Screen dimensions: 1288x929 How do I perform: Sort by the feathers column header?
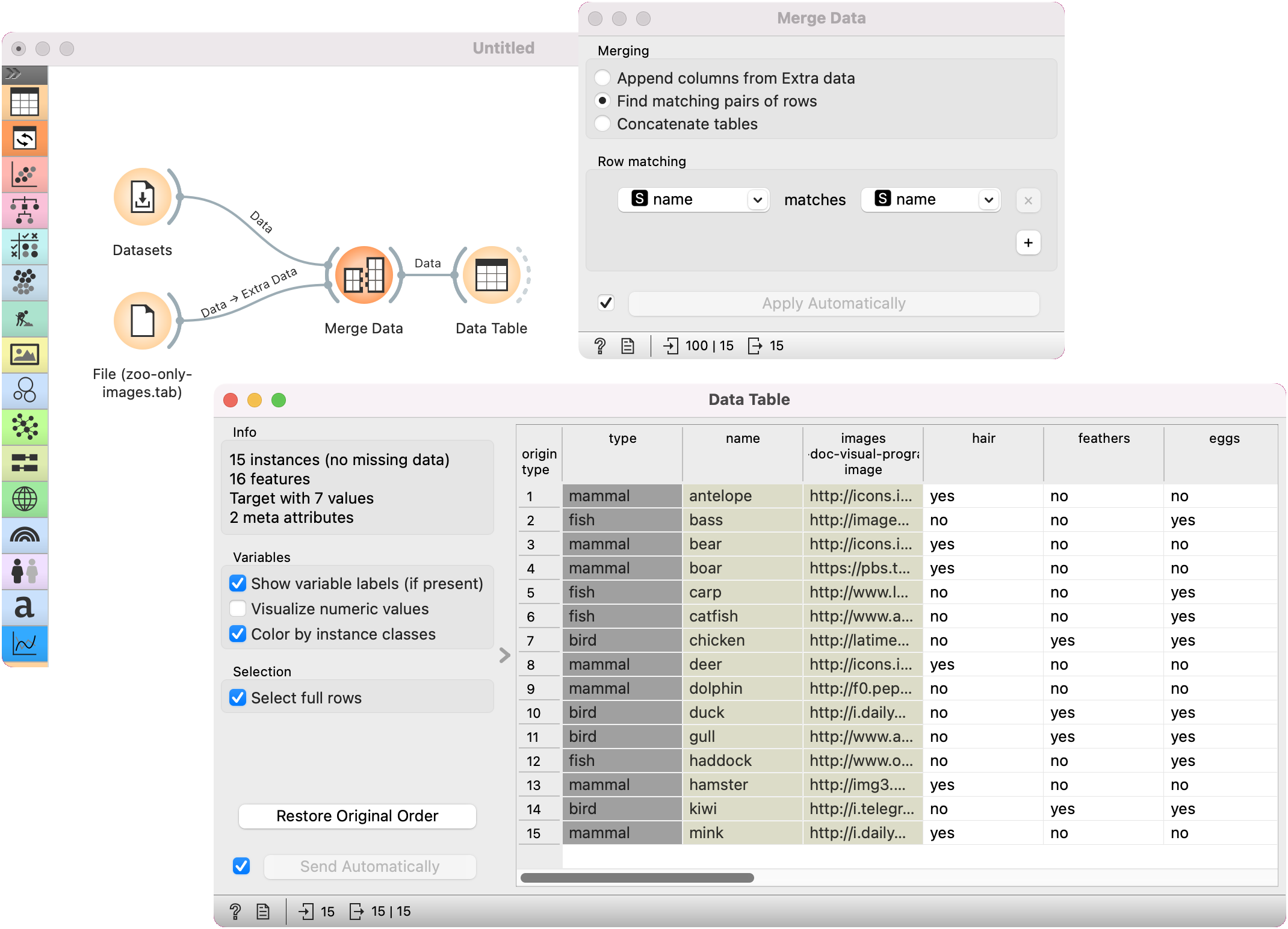1104,454
